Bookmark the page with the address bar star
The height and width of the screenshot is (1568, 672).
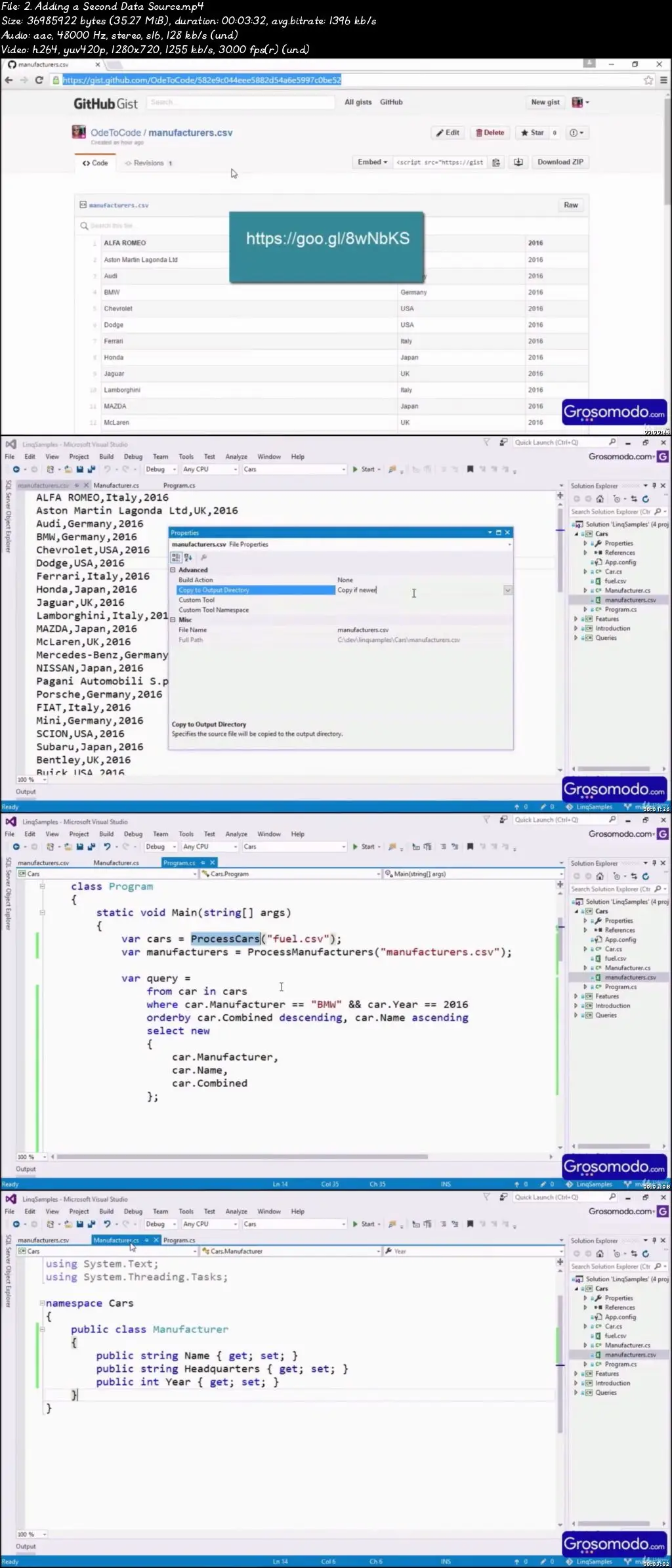[x=648, y=80]
